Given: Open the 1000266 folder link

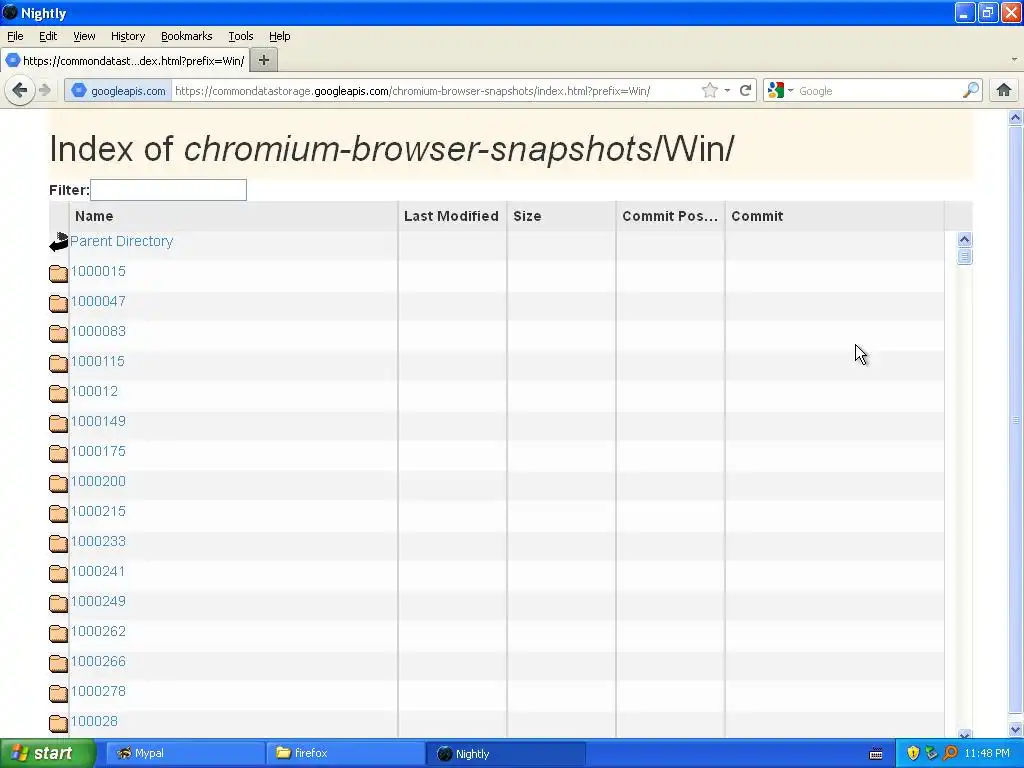Looking at the screenshot, I should (x=98, y=661).
